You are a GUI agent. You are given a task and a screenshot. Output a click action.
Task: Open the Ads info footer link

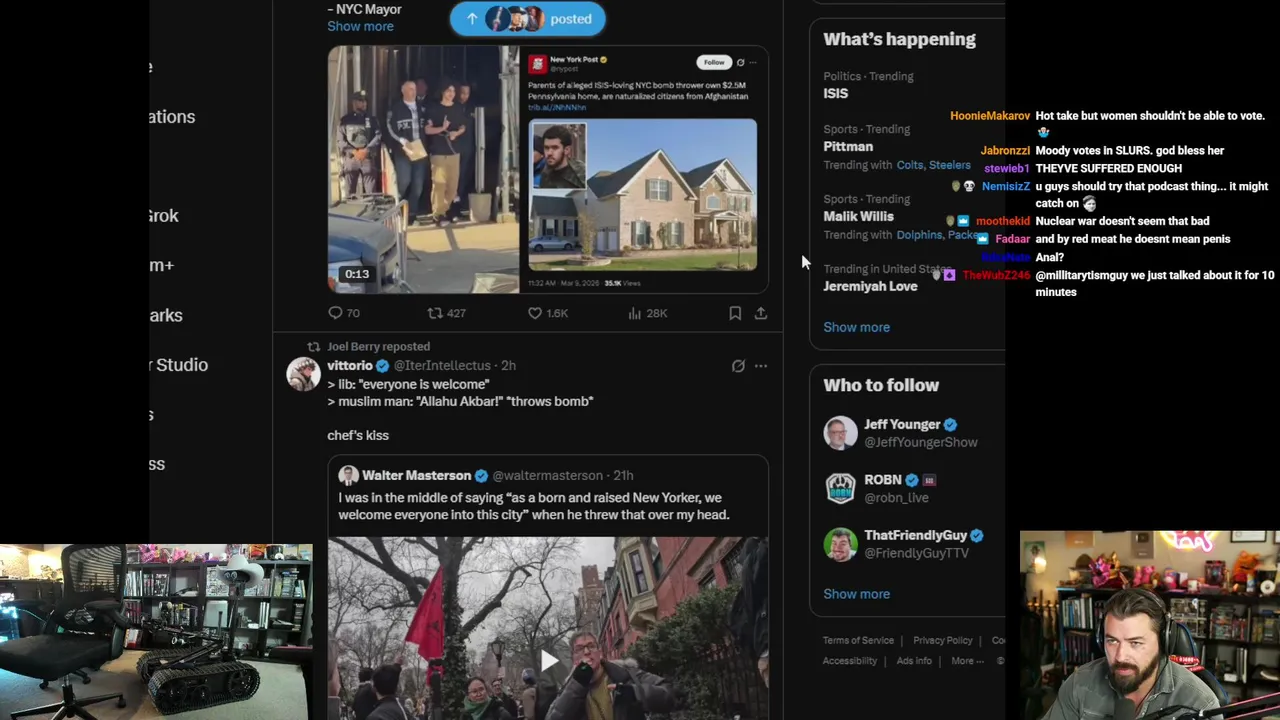pos(914,661)
